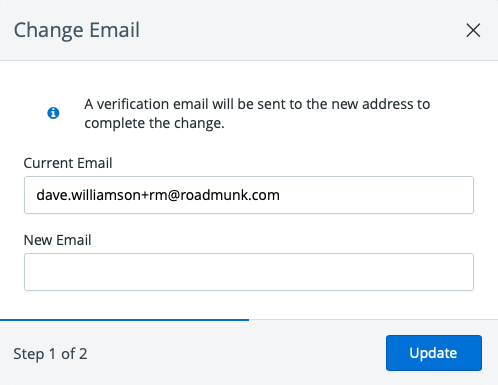The height and width of the screenshot is (385, 498).
Task: Click the Update button
Action: [434, 353]
